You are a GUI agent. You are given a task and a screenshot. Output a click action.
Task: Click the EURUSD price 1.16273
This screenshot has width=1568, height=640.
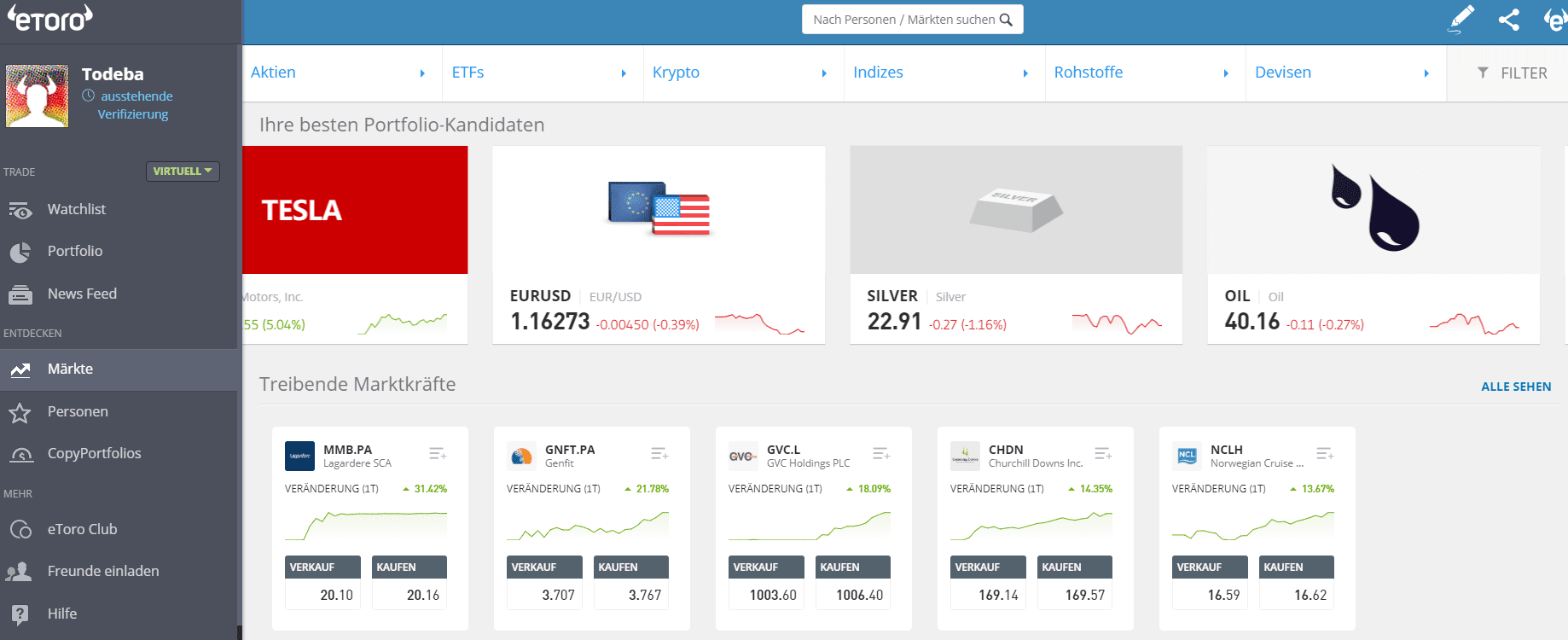click(x=550, y=322)
